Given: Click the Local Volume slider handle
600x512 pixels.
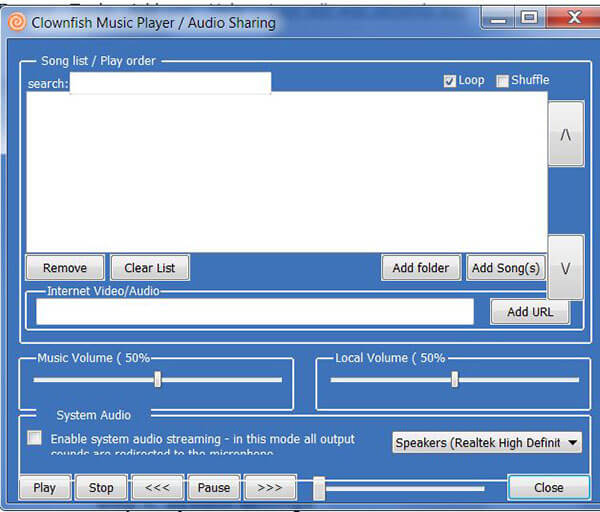Looking at the screenshot, I should (x=455, y=379).
